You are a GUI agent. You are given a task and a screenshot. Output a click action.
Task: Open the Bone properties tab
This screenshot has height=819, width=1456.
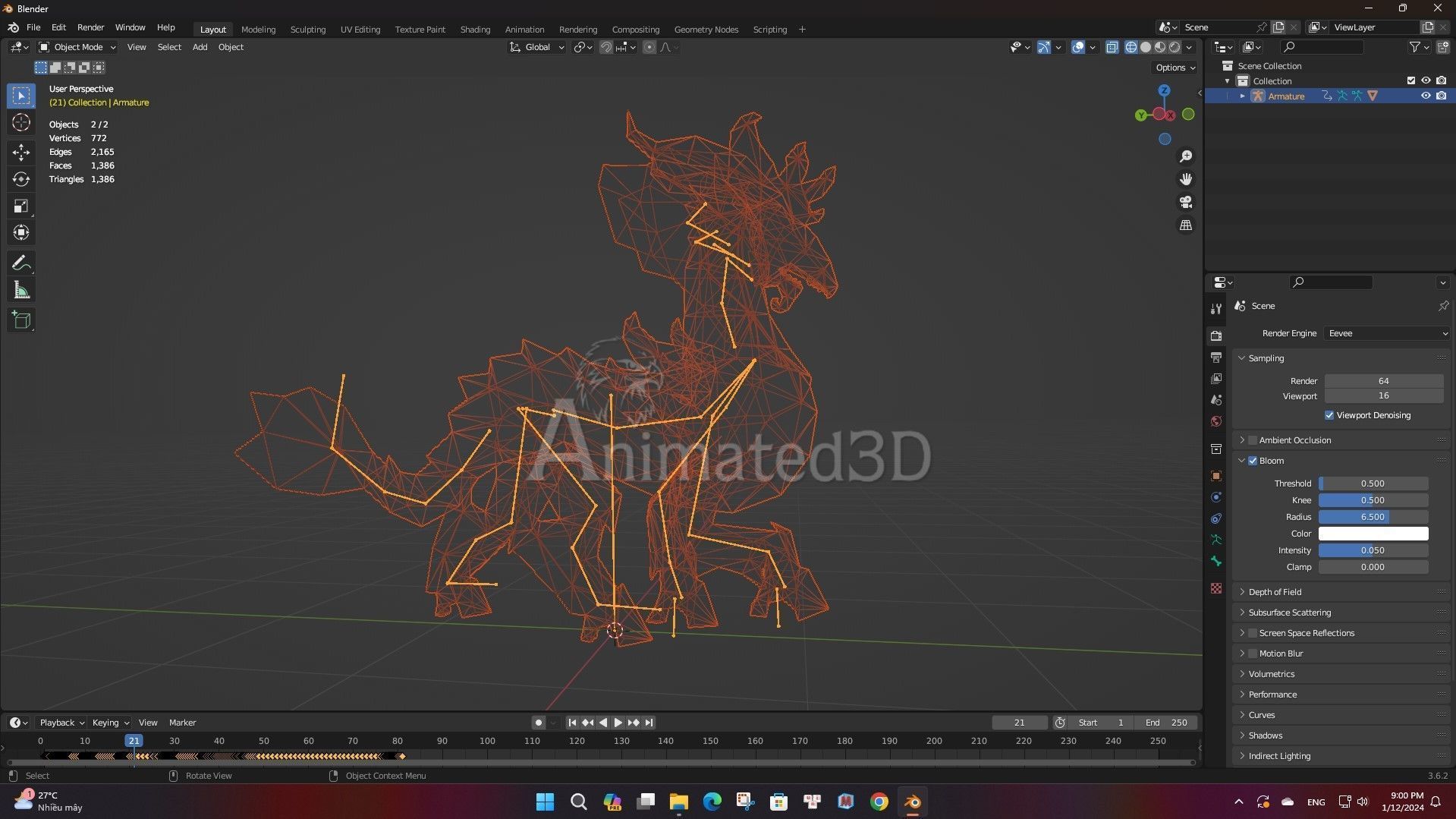pos(1216,561)
